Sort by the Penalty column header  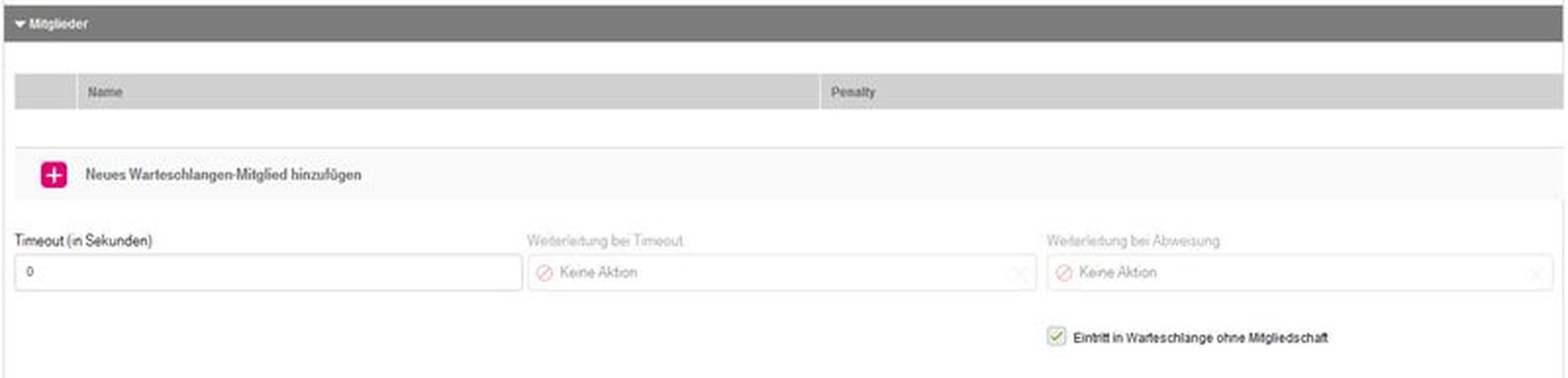[x=852, y=92]
